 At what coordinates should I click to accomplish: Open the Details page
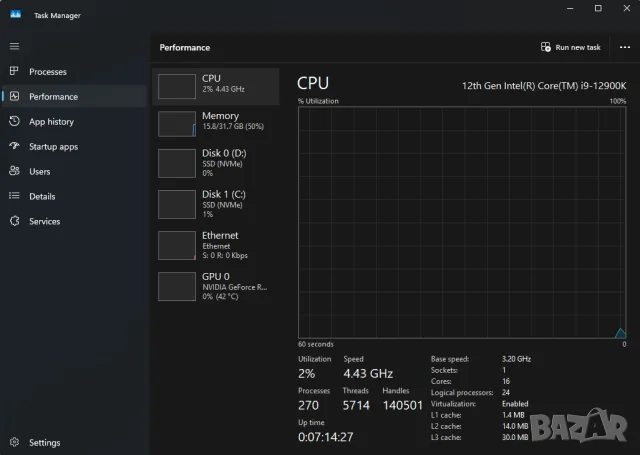click(74, 196)
